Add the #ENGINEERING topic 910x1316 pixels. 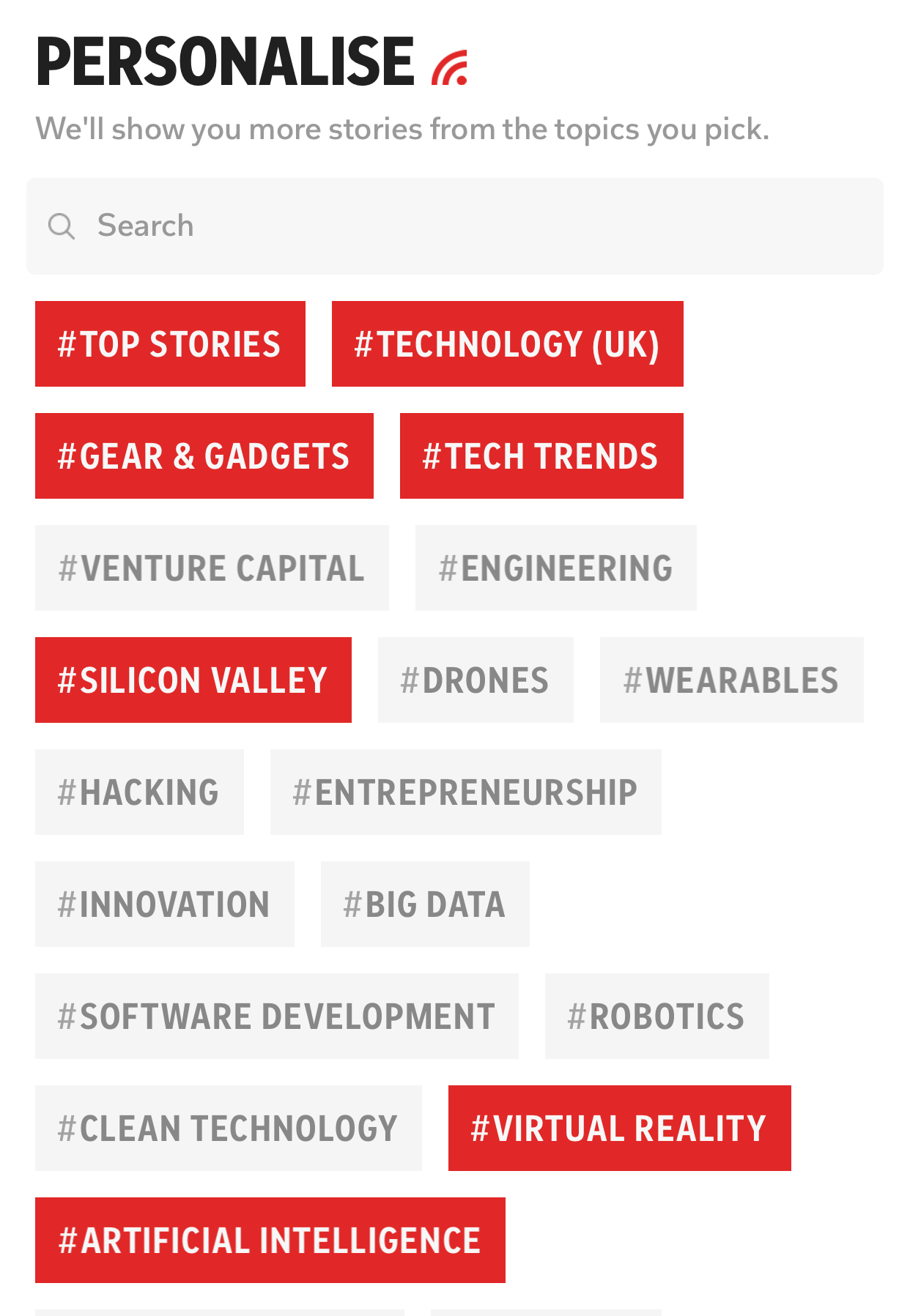pos(556,568)
